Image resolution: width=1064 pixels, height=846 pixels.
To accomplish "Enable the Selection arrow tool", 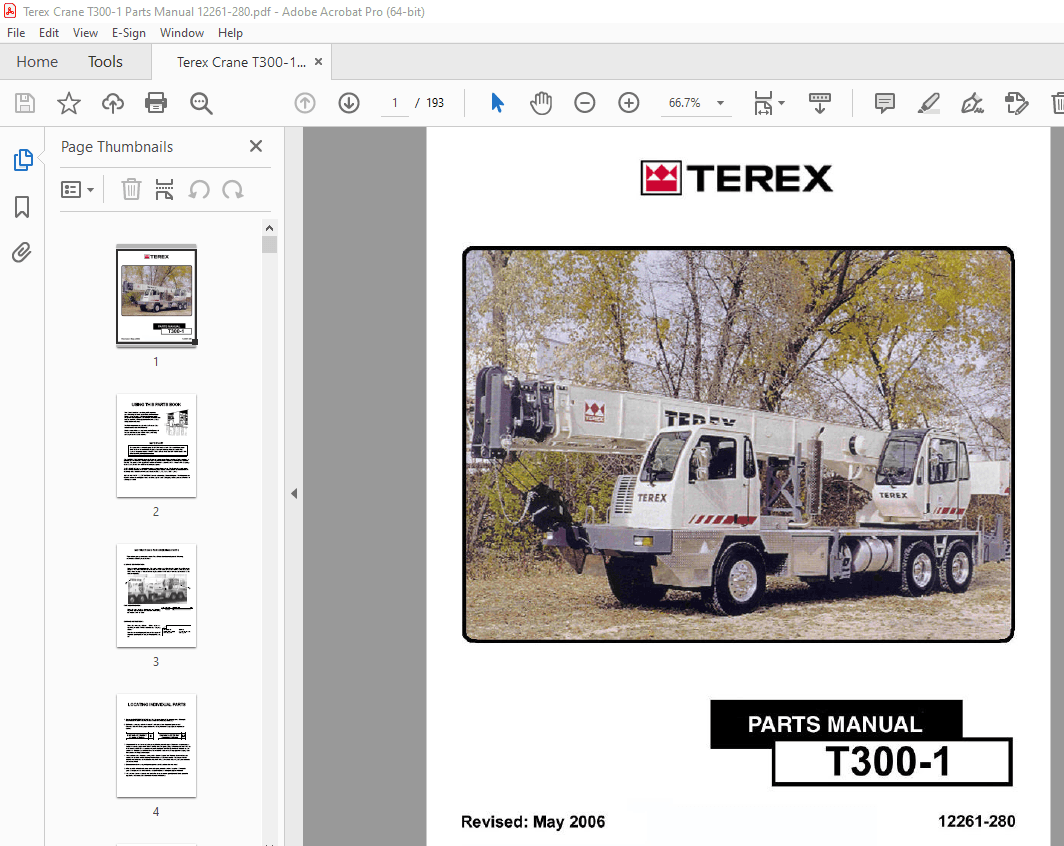I will coord(497,103).
